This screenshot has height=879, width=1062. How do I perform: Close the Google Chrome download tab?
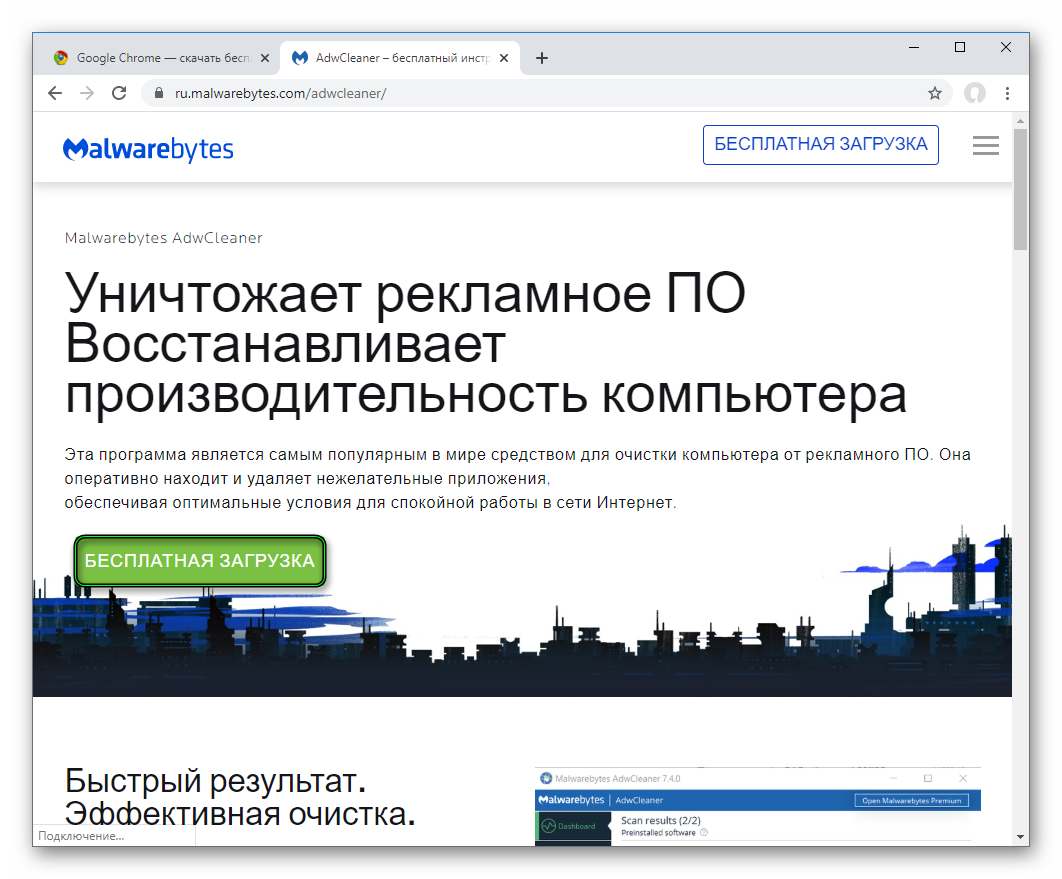264,58
